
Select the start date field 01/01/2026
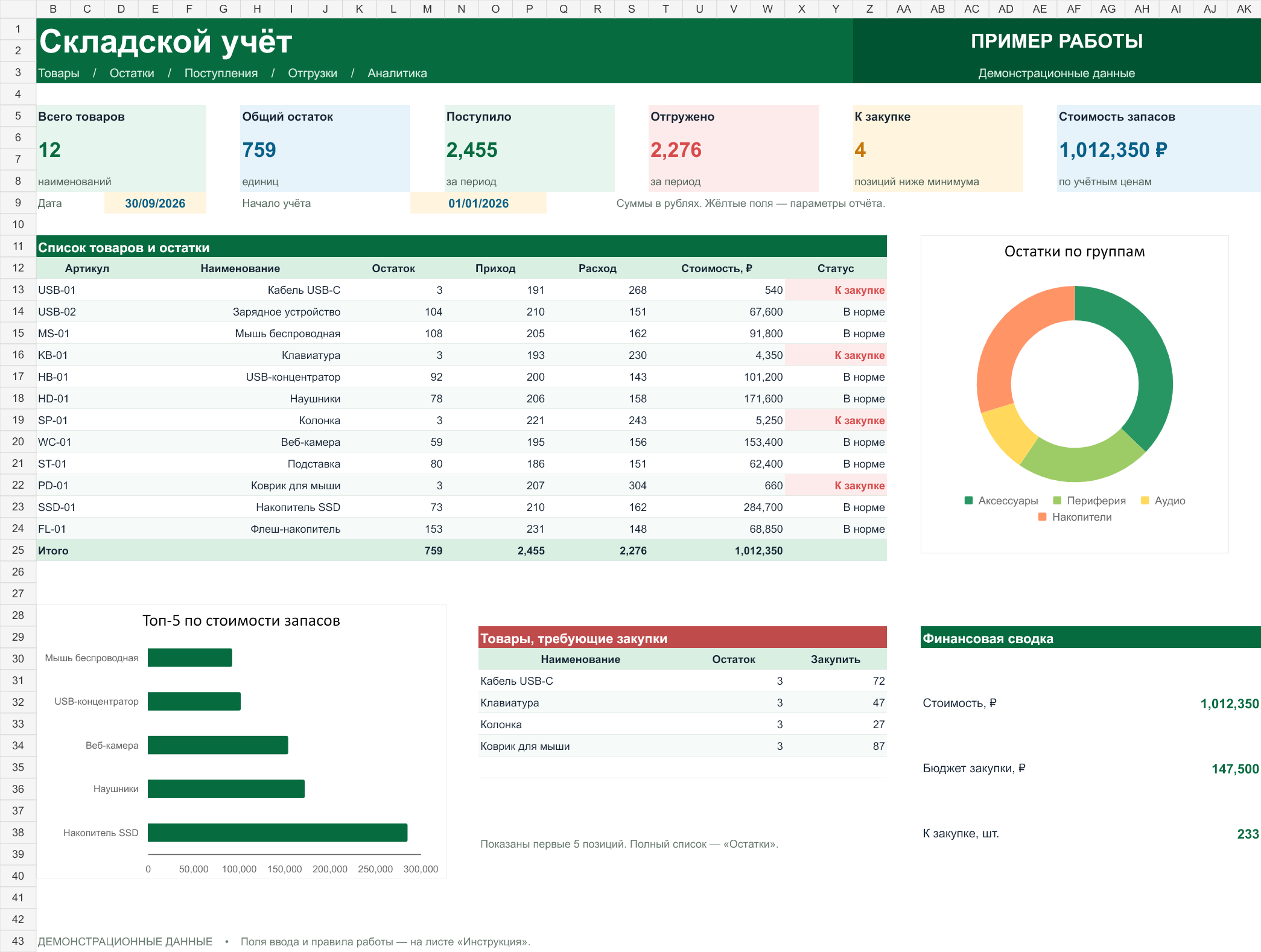pyautogui.click(x=478, y=203)
